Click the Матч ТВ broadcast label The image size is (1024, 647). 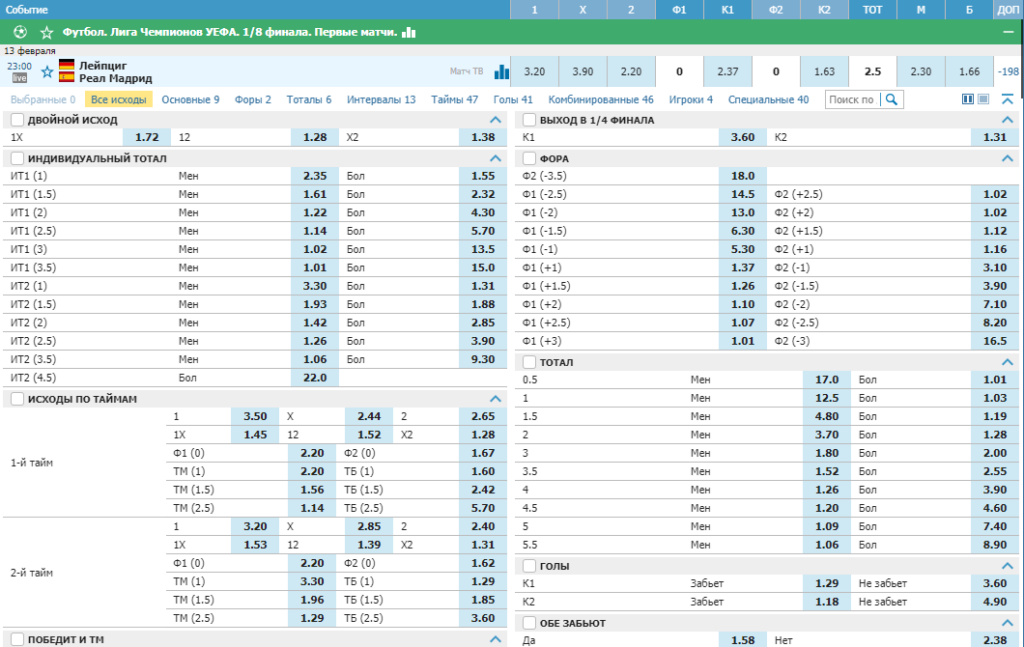tap(466, 72)
